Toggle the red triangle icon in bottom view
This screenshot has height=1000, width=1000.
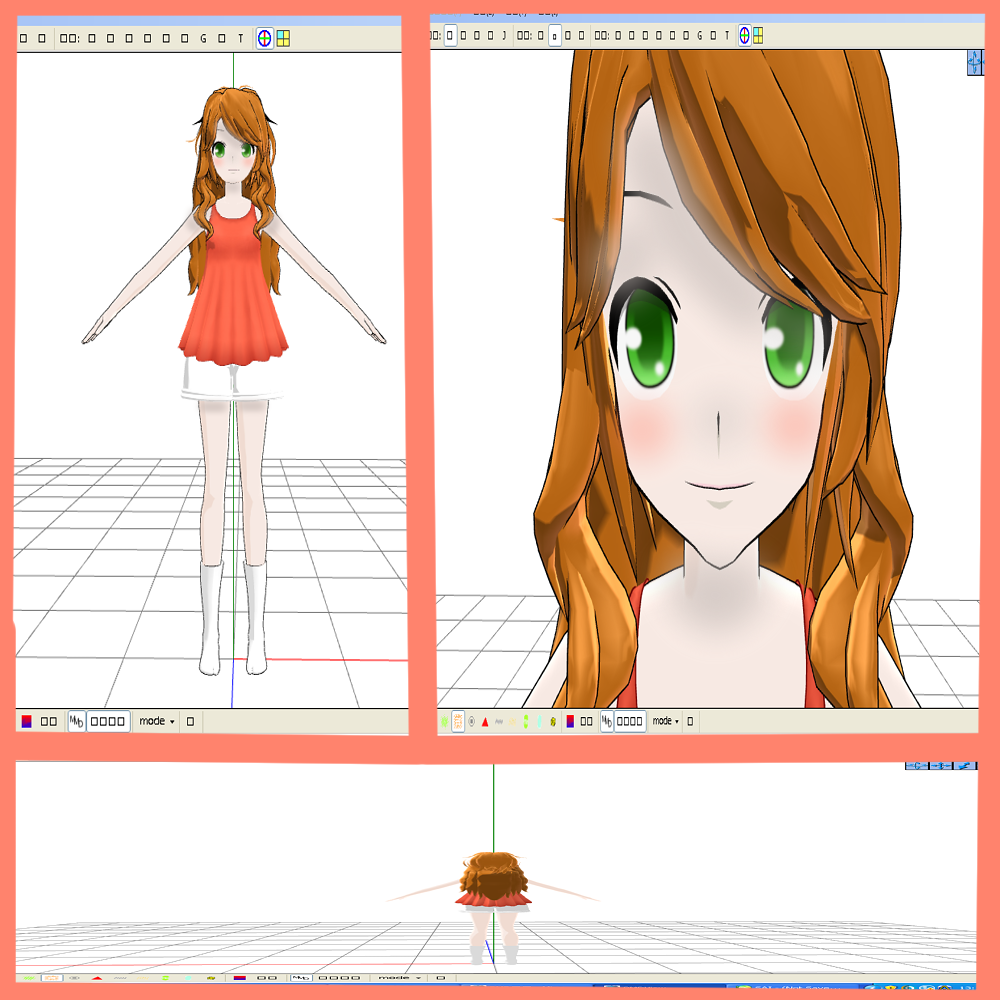97,978
